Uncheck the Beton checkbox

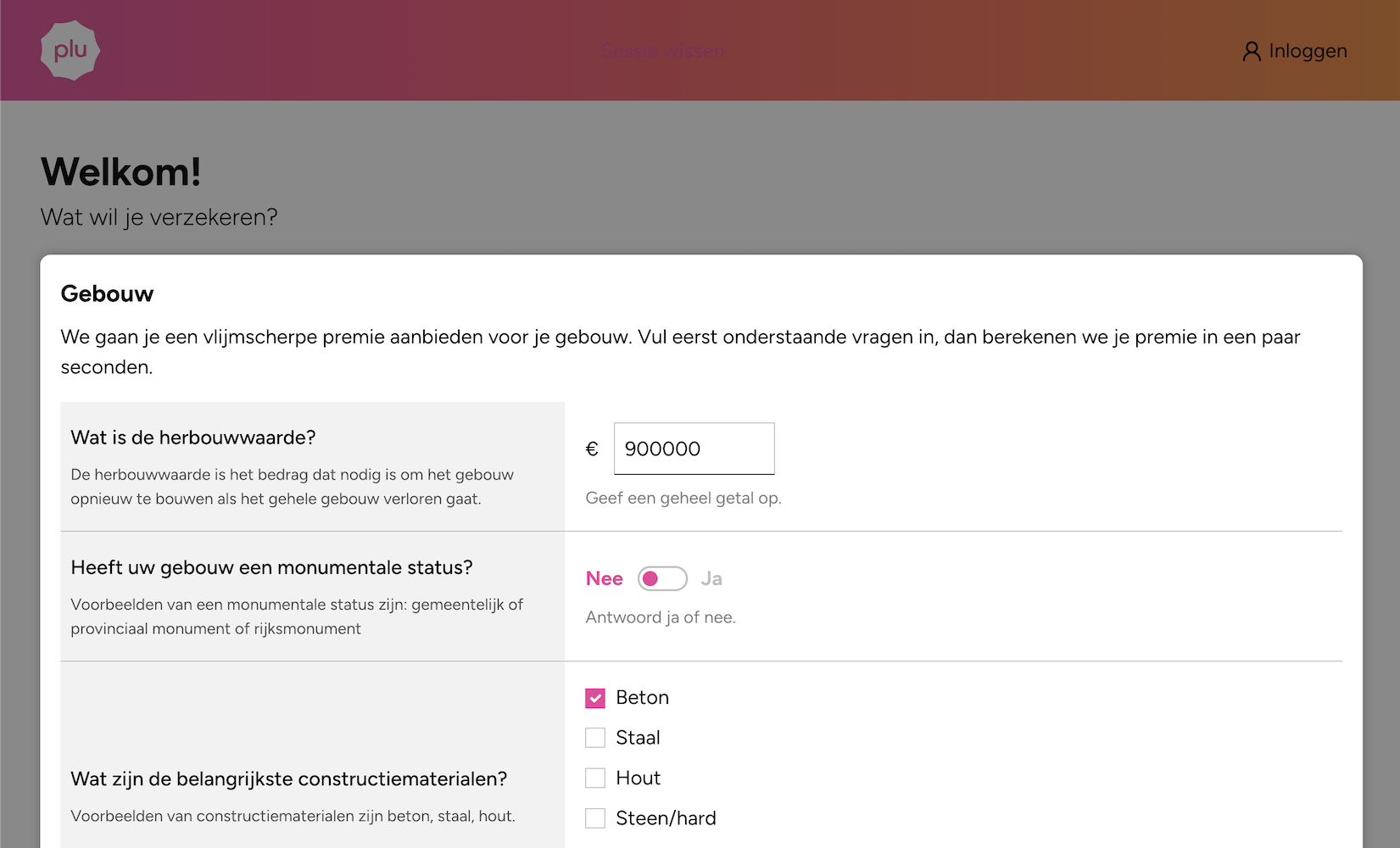[595, 698]
